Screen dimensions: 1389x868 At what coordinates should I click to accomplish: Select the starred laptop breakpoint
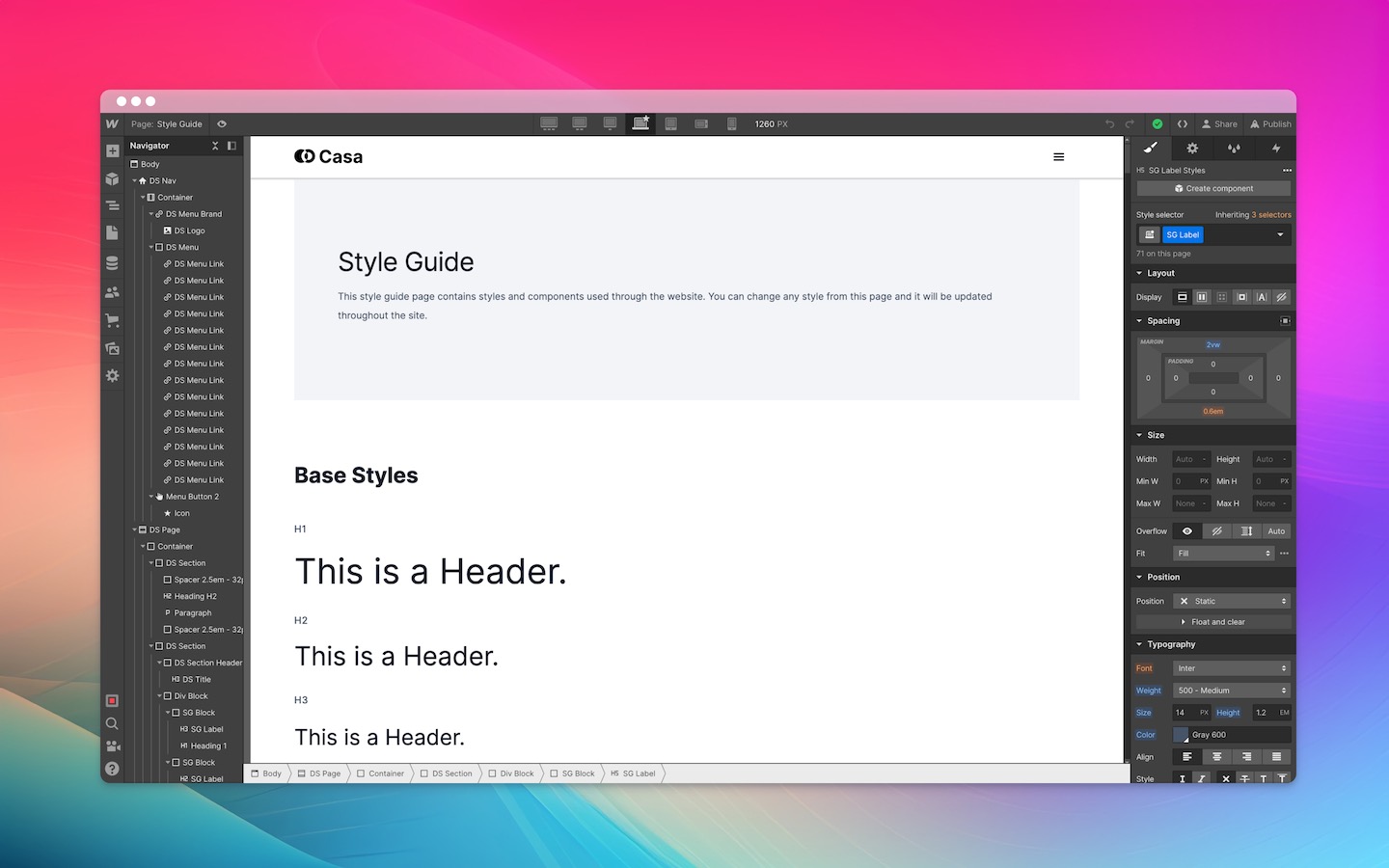(640, 123)
